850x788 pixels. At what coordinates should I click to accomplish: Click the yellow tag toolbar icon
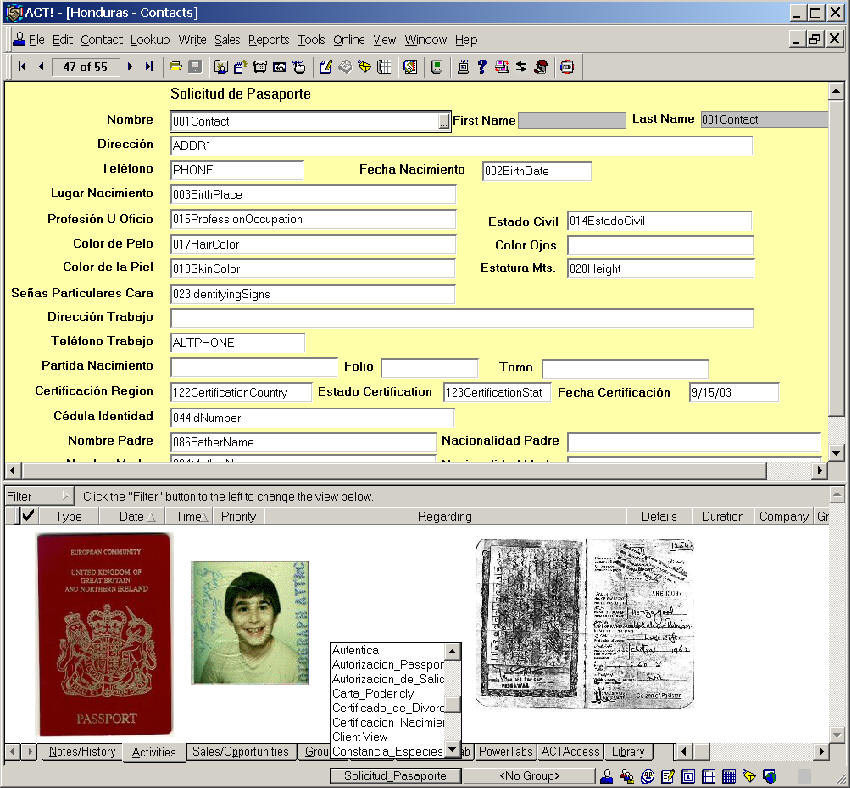point(364,67)
